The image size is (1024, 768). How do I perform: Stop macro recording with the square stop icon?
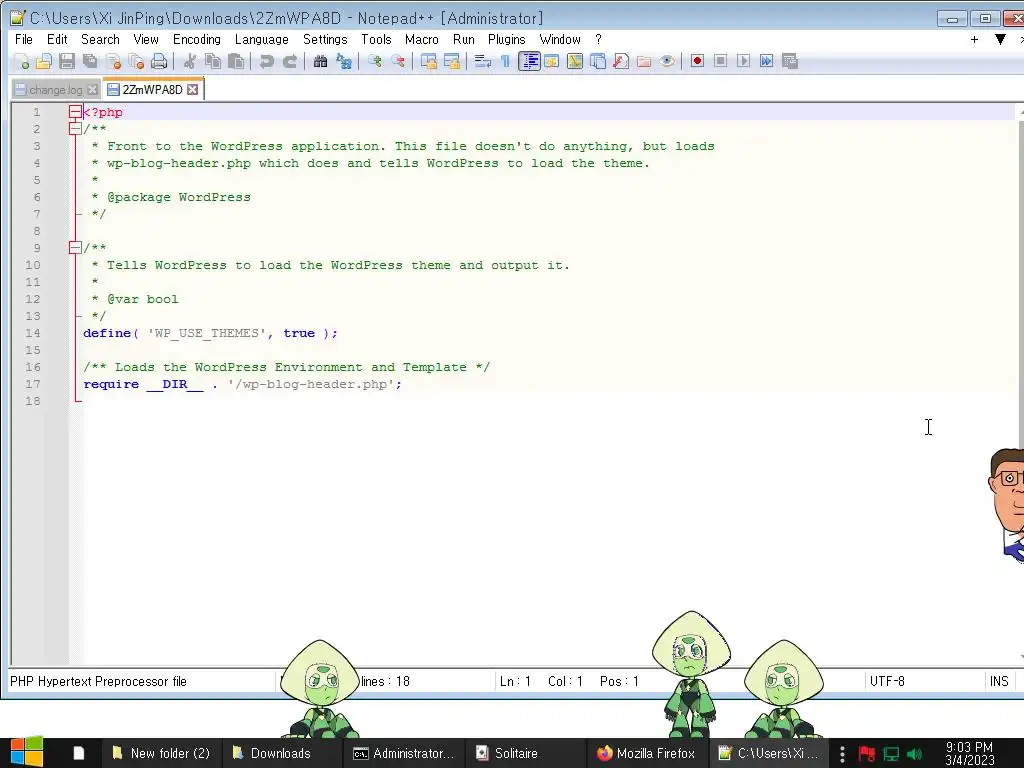720,61
